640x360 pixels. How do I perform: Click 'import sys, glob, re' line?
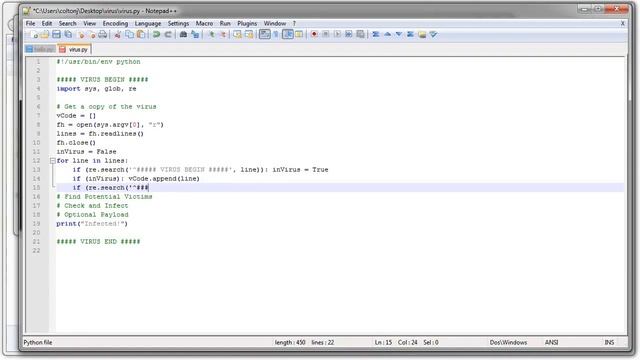[96, 89]
